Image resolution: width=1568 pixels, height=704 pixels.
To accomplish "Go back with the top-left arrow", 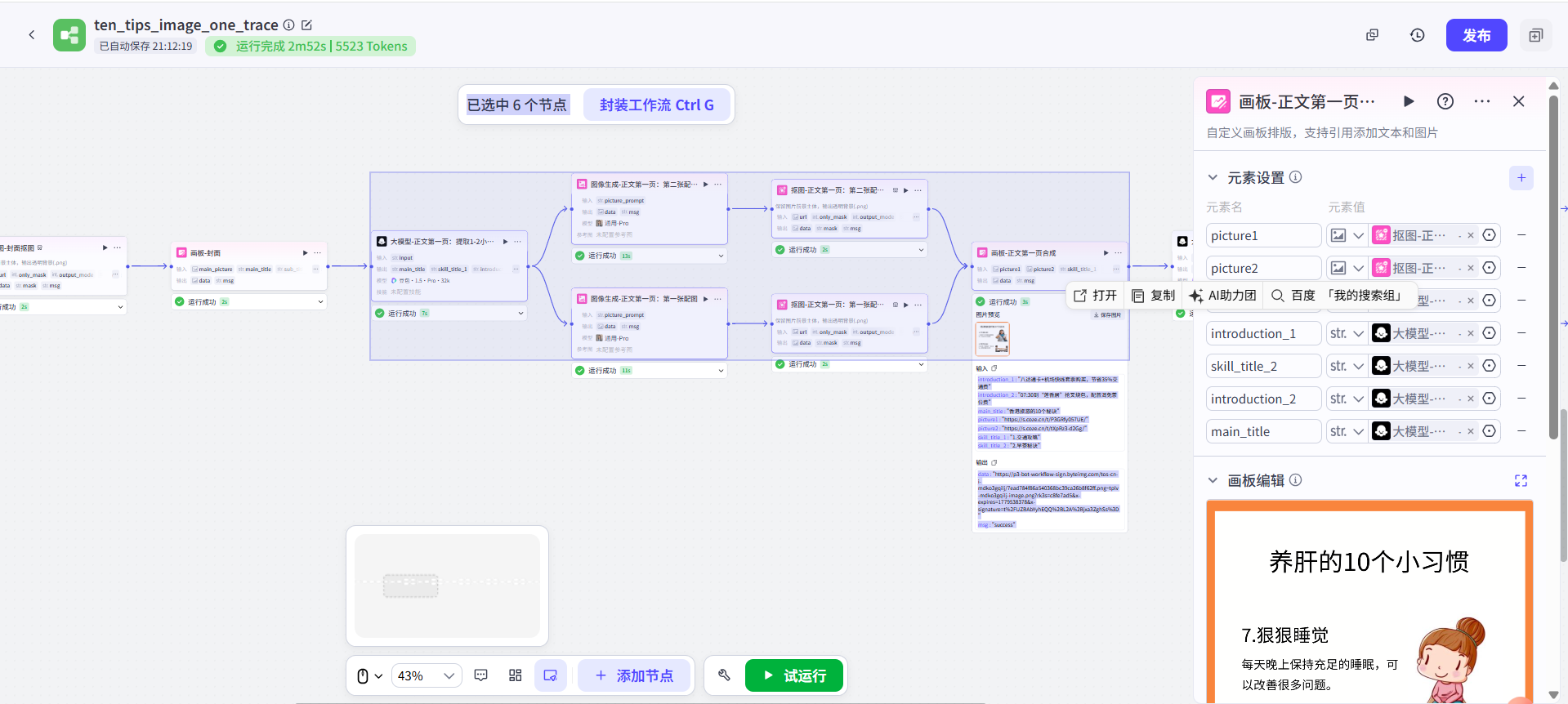I will click(x=32, y=34).
